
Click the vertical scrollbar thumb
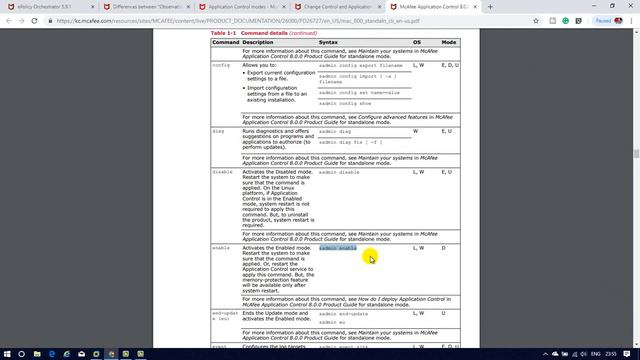click(636, 154)
